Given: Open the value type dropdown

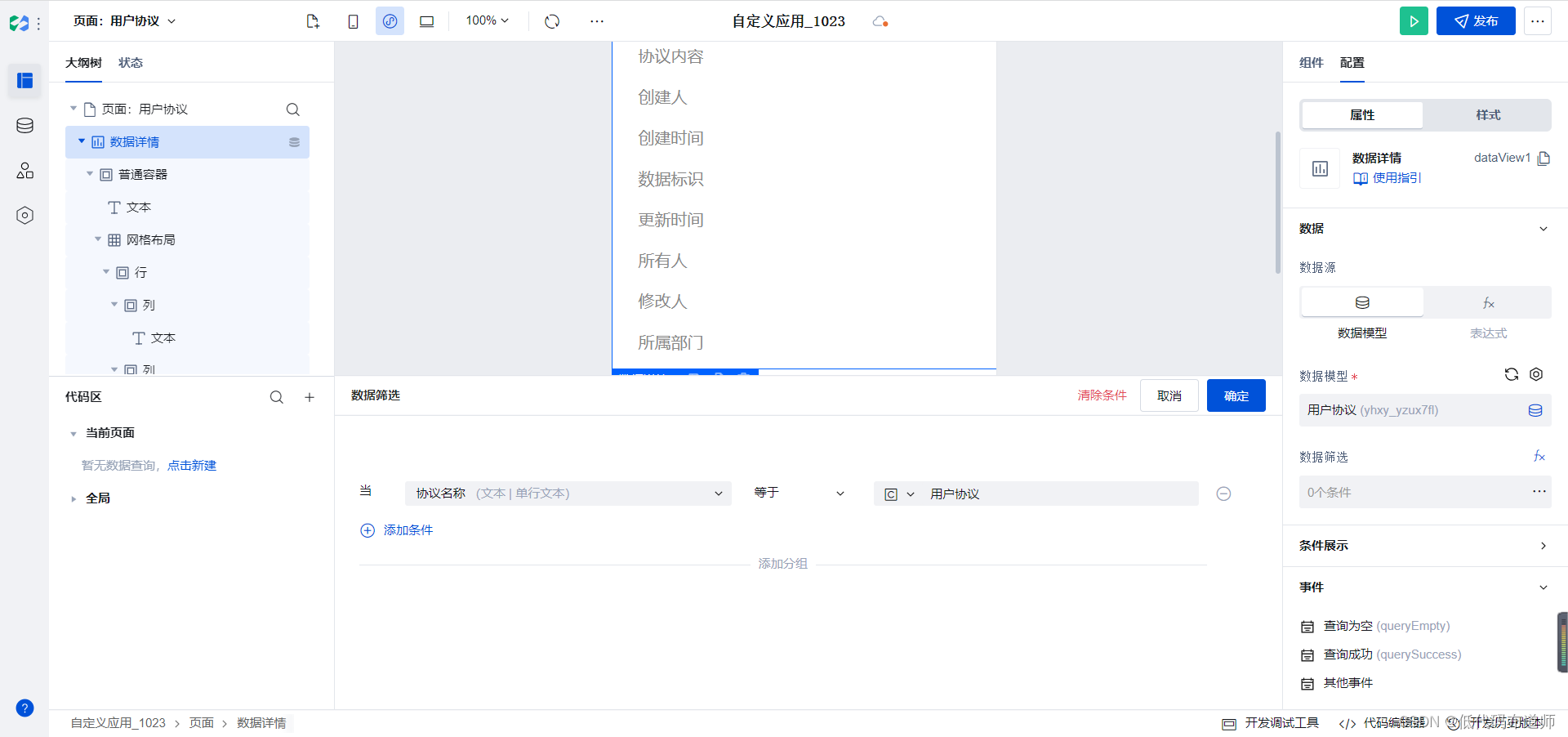Looking at the screenshot, I should 899,494.
